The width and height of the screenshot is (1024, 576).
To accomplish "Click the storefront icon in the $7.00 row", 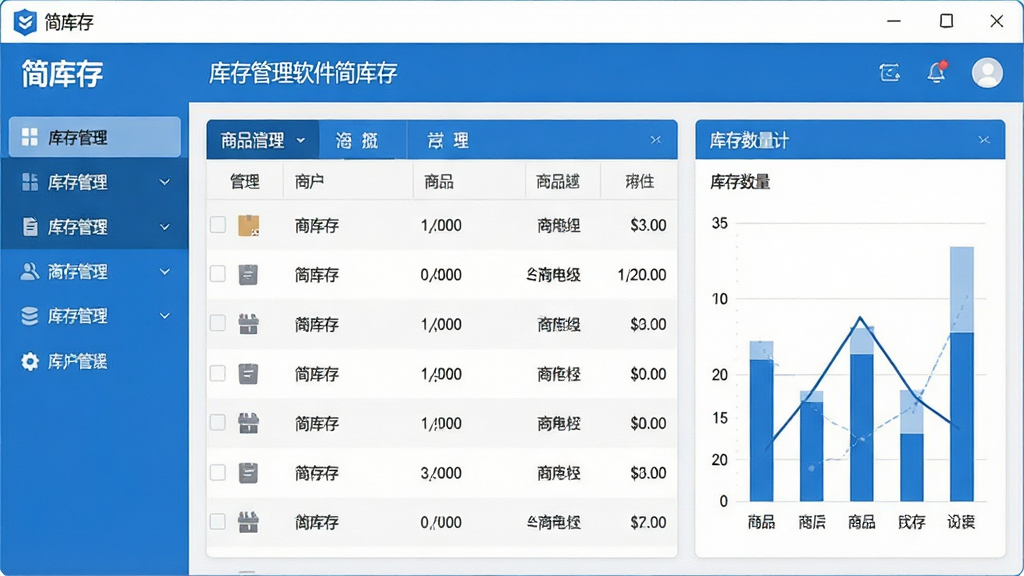I will point(248,522).
